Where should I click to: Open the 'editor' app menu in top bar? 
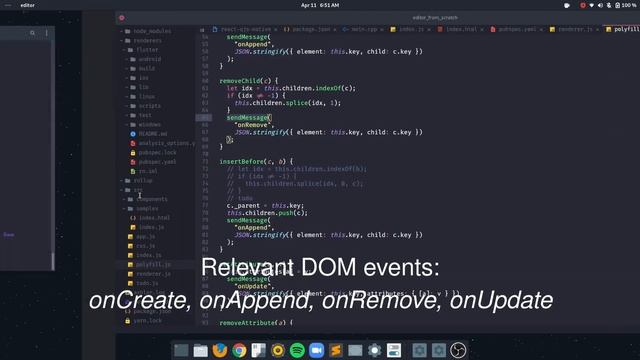pos(27,5)
